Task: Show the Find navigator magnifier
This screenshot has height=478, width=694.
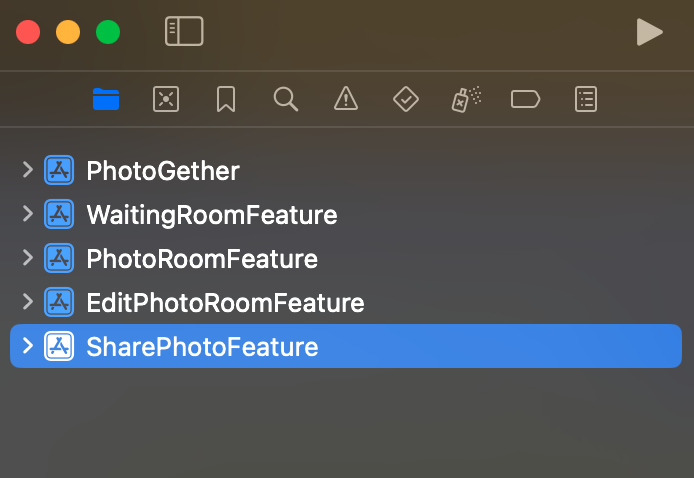Action: coord(285,98)
